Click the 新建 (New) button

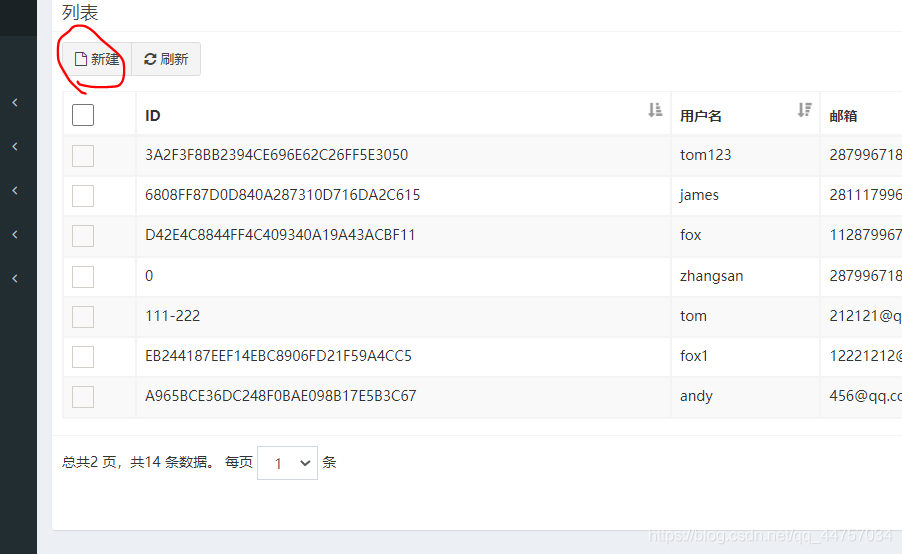[x=97, y=59]
